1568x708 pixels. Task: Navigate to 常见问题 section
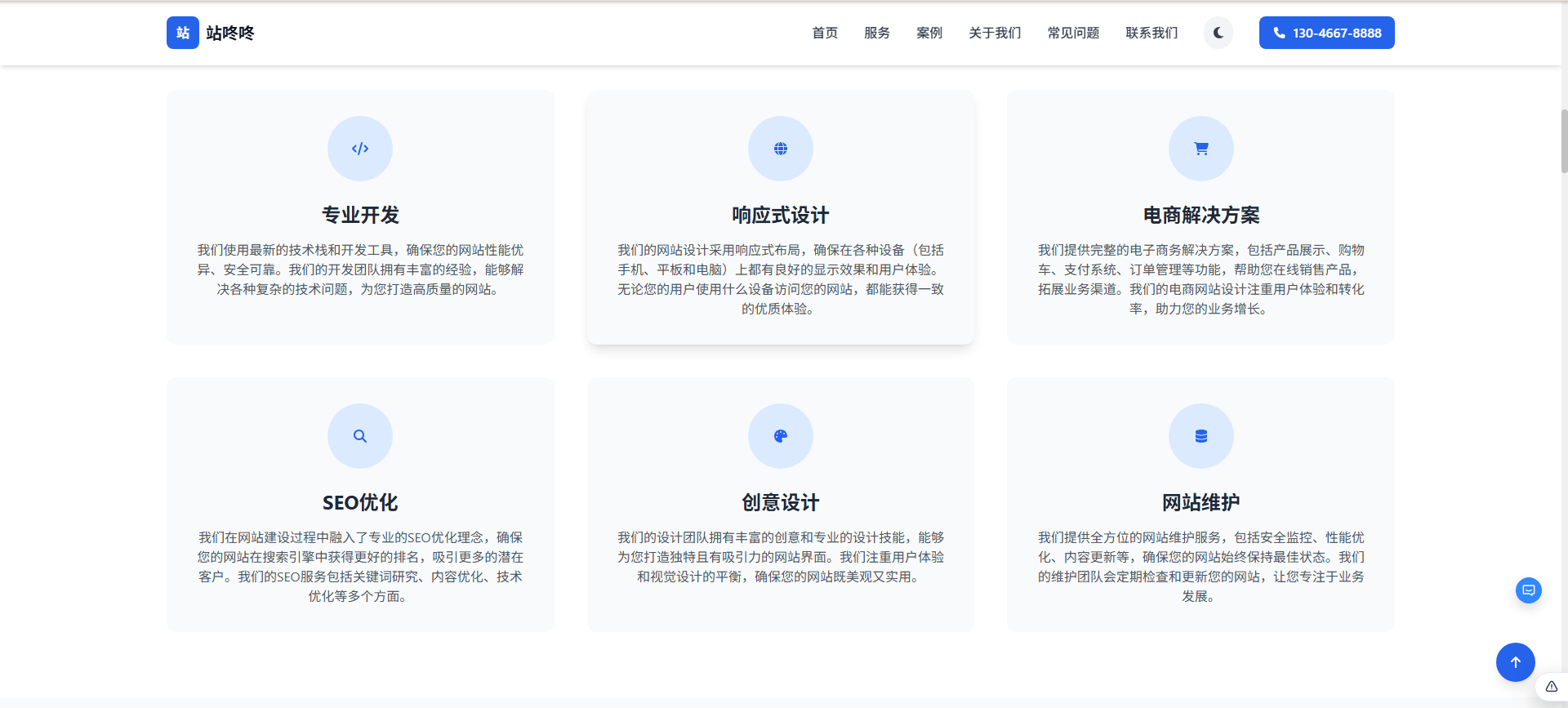[1072, 33]
